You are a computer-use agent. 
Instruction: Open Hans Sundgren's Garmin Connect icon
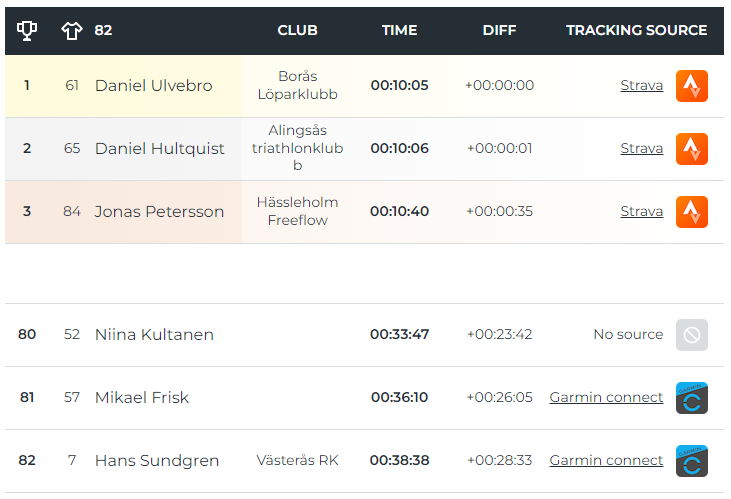pyautogui.click(x=691, y=461)
